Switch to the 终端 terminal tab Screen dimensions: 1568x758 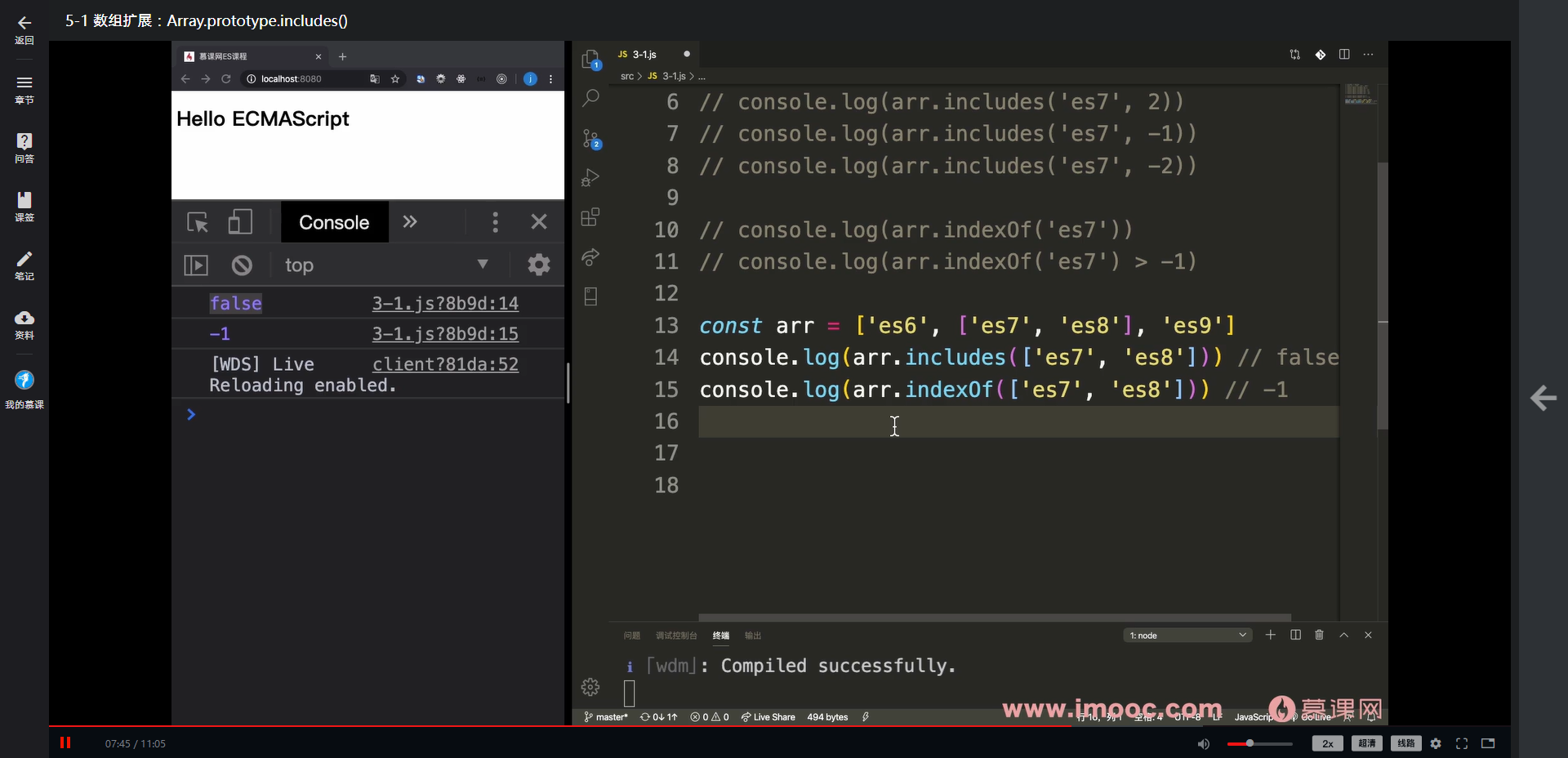point(720,635)
